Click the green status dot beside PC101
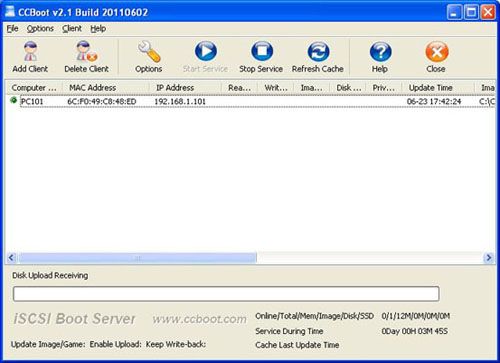 [x=14, y=100]
